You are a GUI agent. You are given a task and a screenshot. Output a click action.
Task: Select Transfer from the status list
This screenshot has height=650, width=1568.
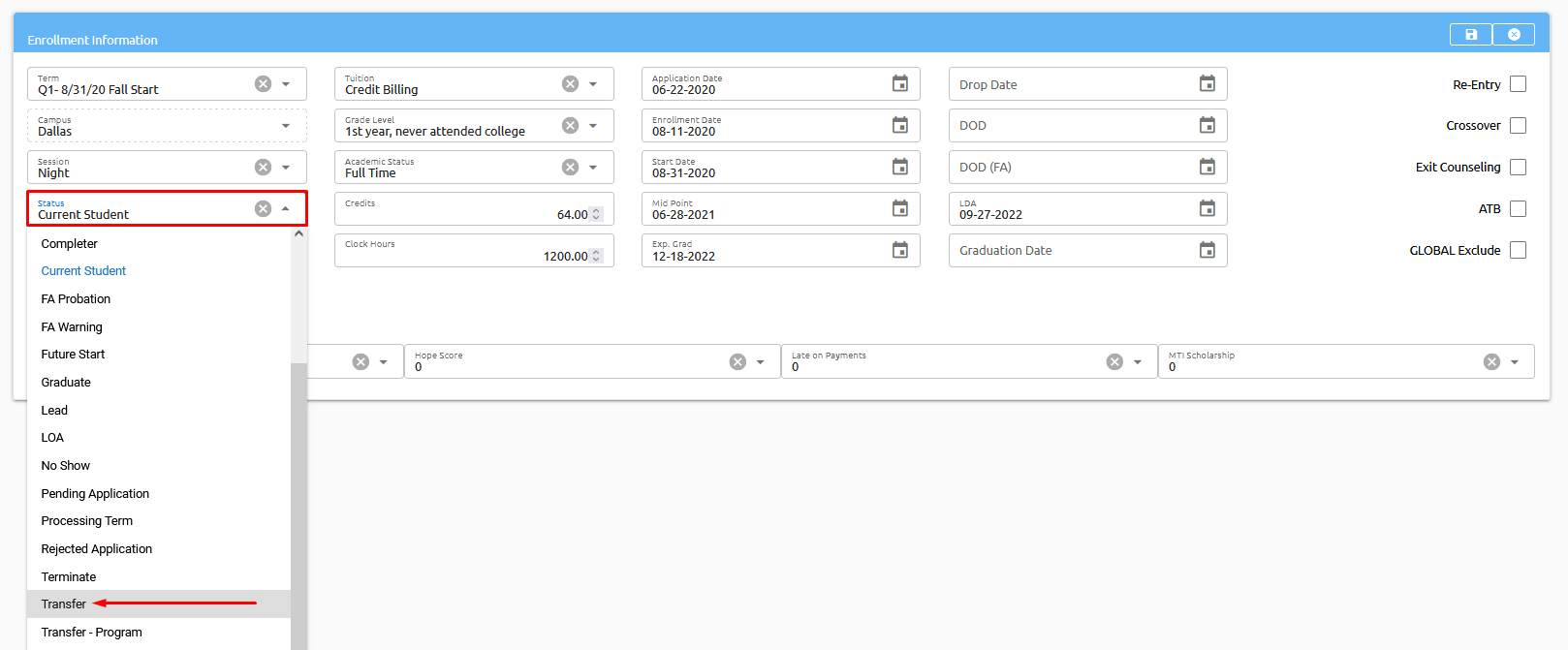pos(64,604)
